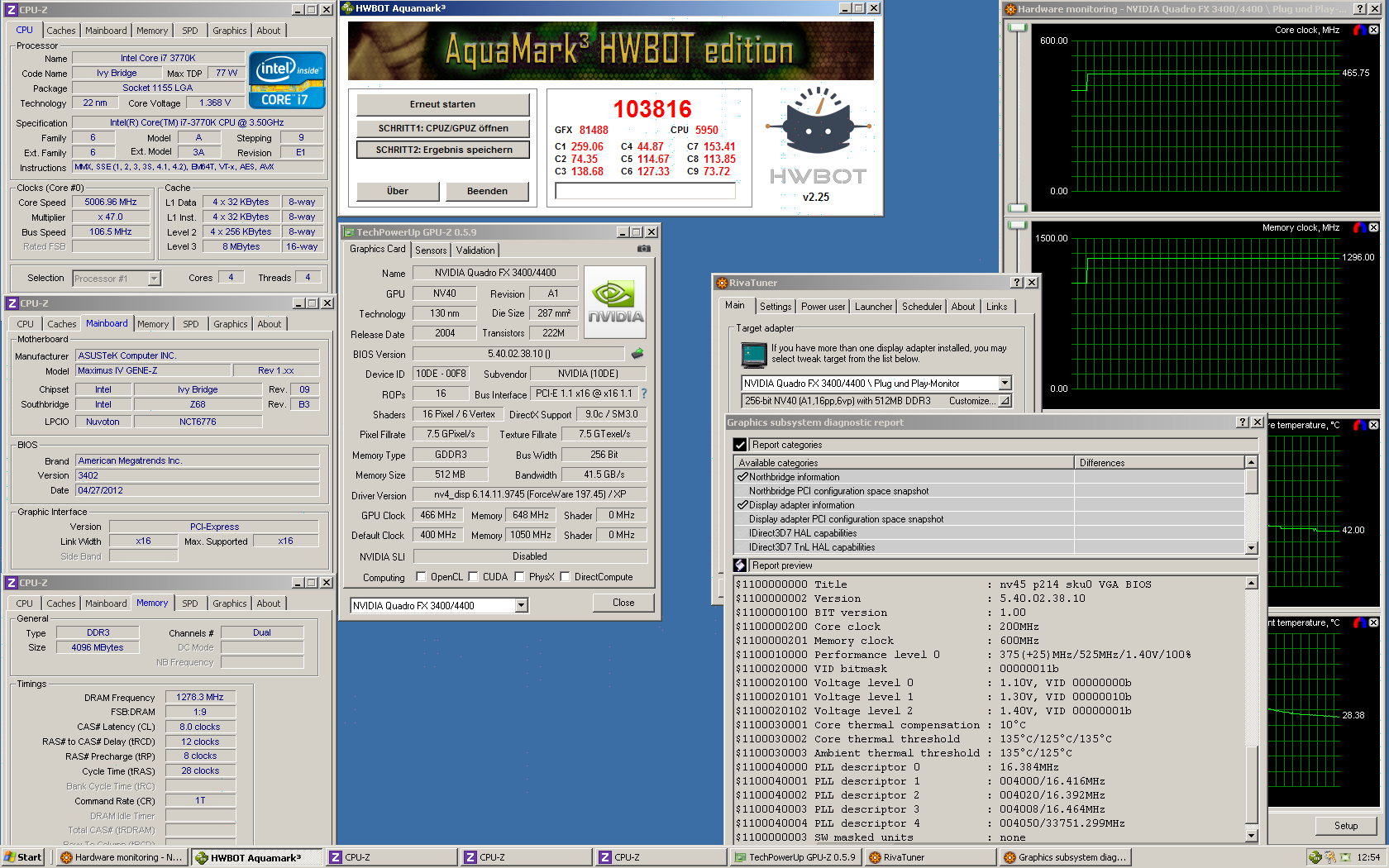The height and width of the screenshot is (868, 1389).
Task: Click the diagnostic report help question button
Action: pyautogui.click(x=1243, y=422)
